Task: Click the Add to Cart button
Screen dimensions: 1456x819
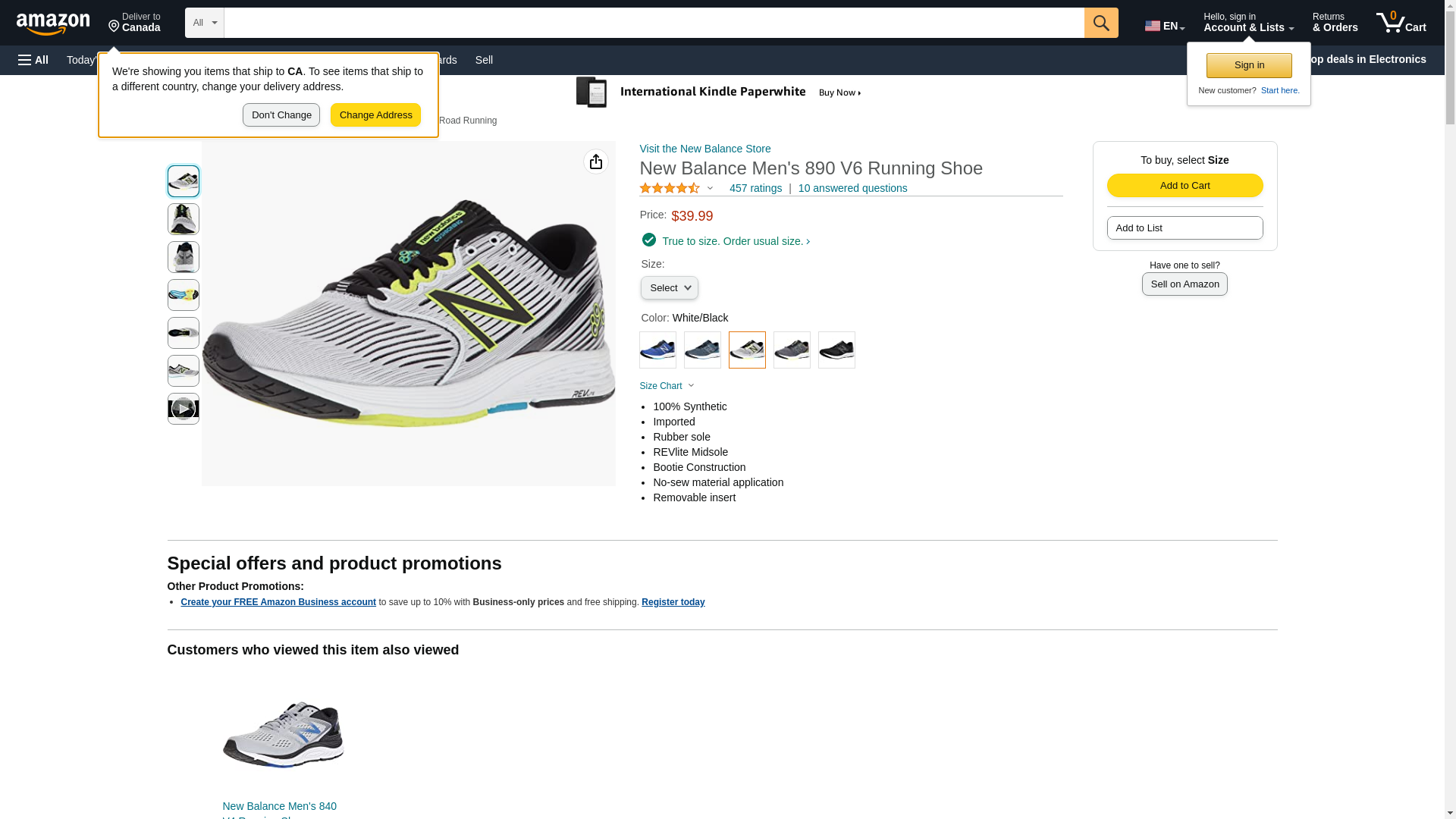Action: click(x=1185, y=186)
